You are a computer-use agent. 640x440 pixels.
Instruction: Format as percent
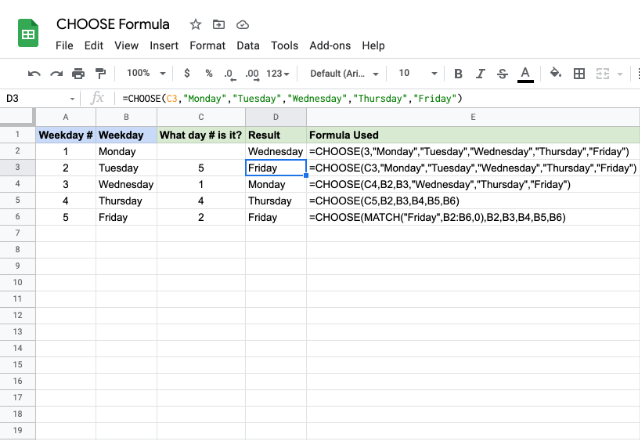209,73
